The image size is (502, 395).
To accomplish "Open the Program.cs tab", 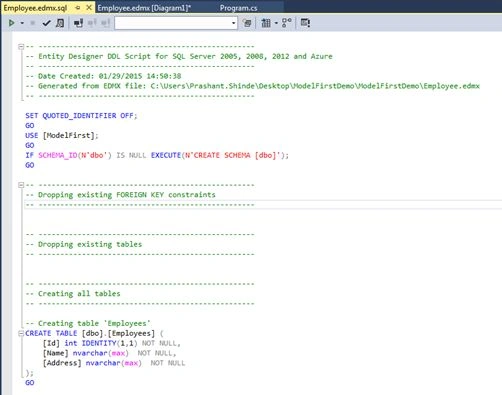I will point(238,8).
